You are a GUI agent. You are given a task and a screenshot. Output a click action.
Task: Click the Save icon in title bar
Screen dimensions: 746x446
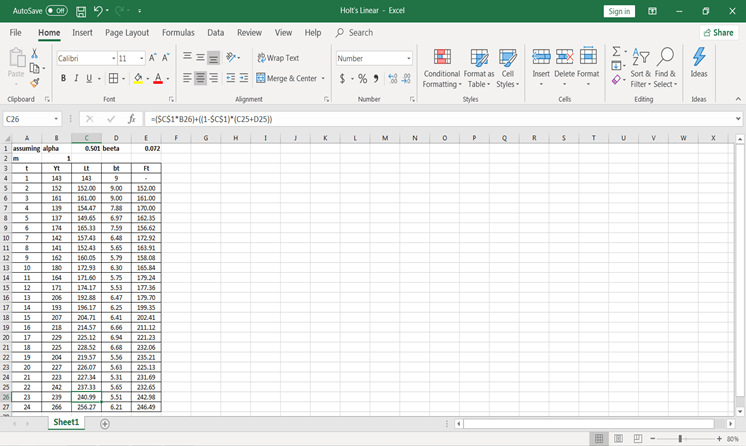81,11
